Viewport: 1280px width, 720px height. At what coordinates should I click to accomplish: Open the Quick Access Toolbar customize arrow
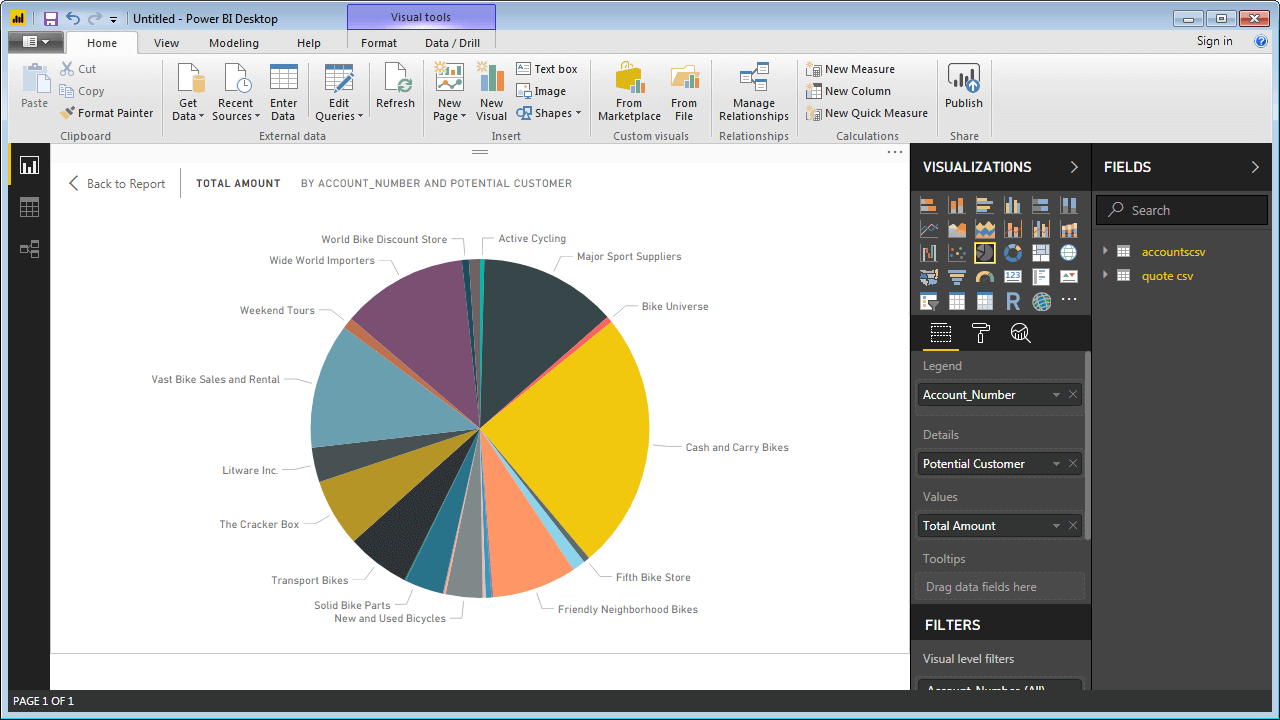point(113,19)
